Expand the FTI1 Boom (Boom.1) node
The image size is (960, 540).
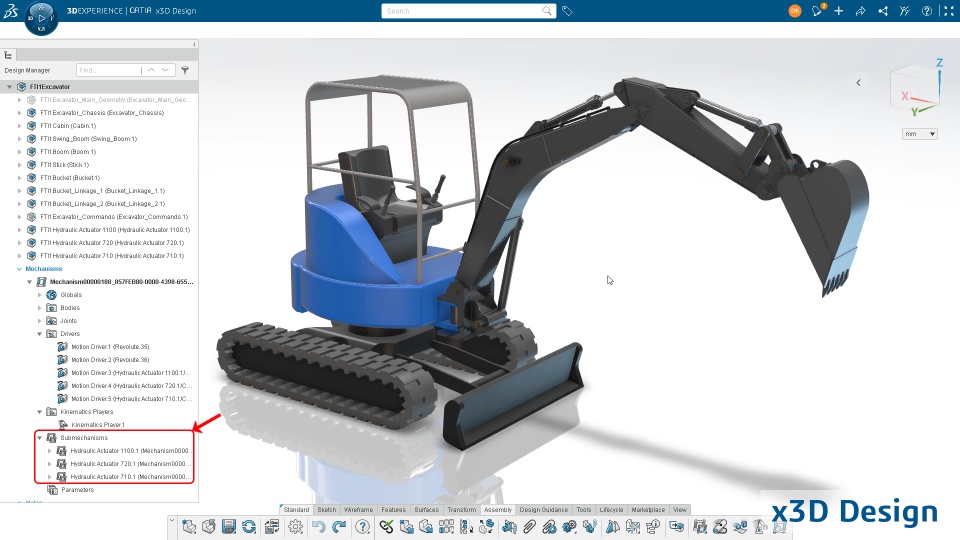pyautogui.click(x=20, y=152)
